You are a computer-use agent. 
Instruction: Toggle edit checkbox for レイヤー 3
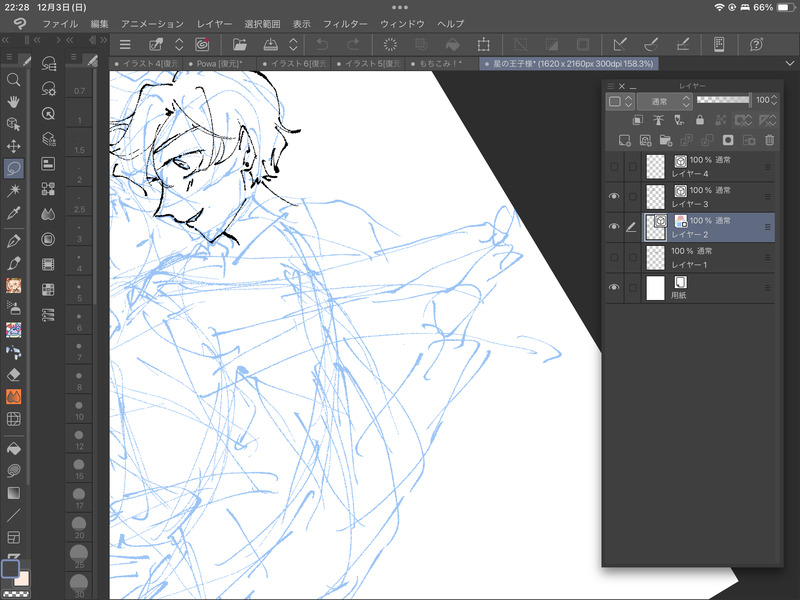pyautogui.click(x=633, y=196)
